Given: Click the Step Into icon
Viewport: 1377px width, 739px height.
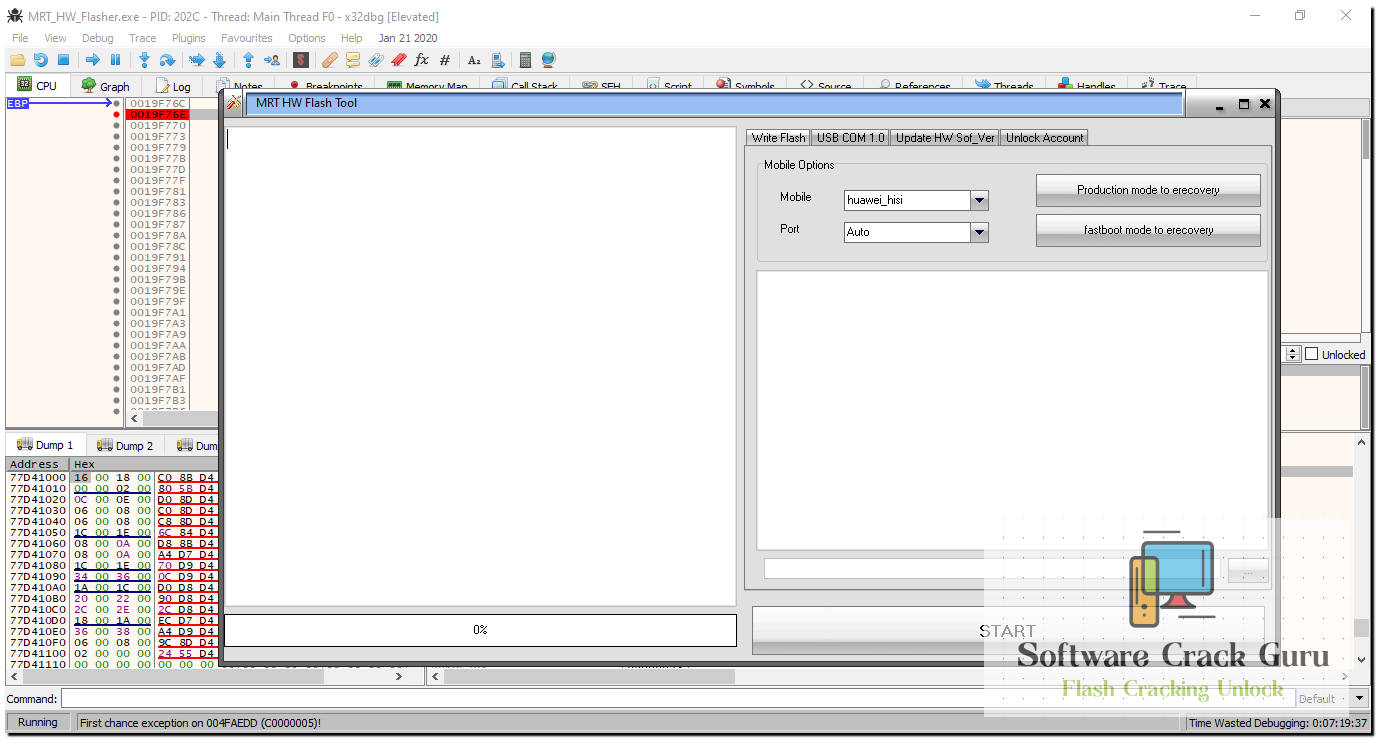Looking at the screenshot, I should [x=144, y=60].
